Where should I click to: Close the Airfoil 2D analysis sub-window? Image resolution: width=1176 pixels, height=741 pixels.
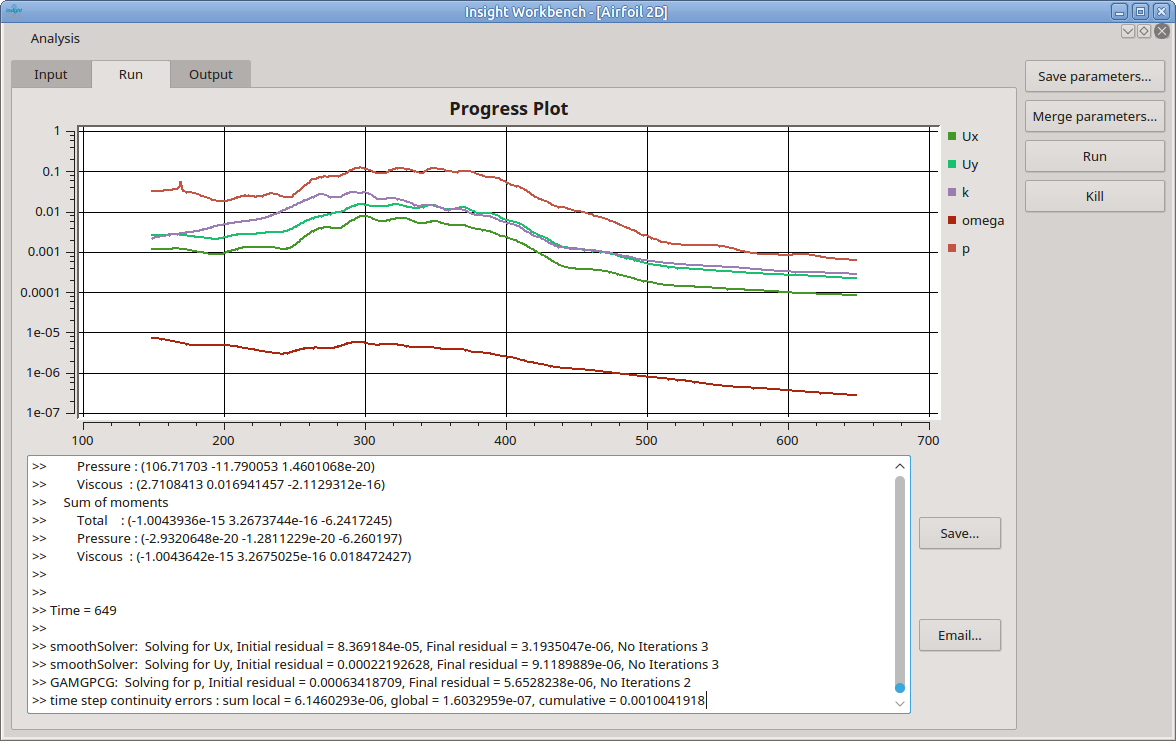tap(1161, 32)
